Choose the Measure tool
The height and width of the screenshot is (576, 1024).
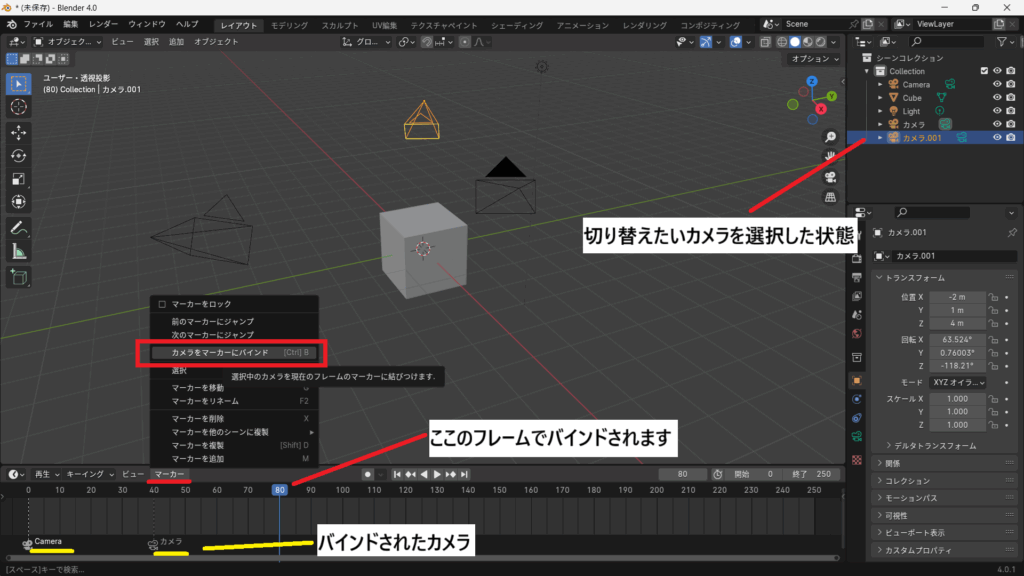point(19,251)
